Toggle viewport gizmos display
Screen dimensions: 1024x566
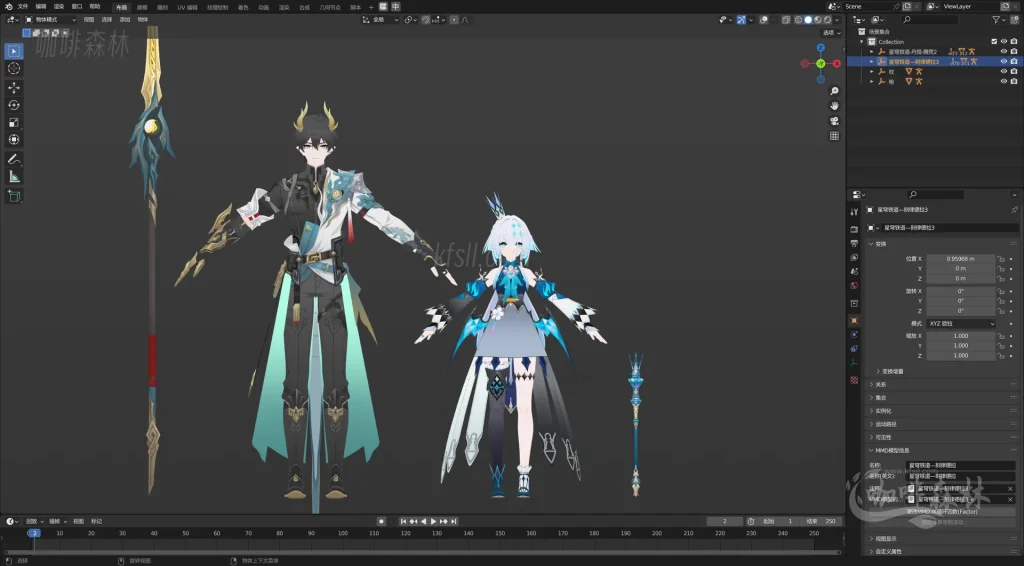(741, 20)
